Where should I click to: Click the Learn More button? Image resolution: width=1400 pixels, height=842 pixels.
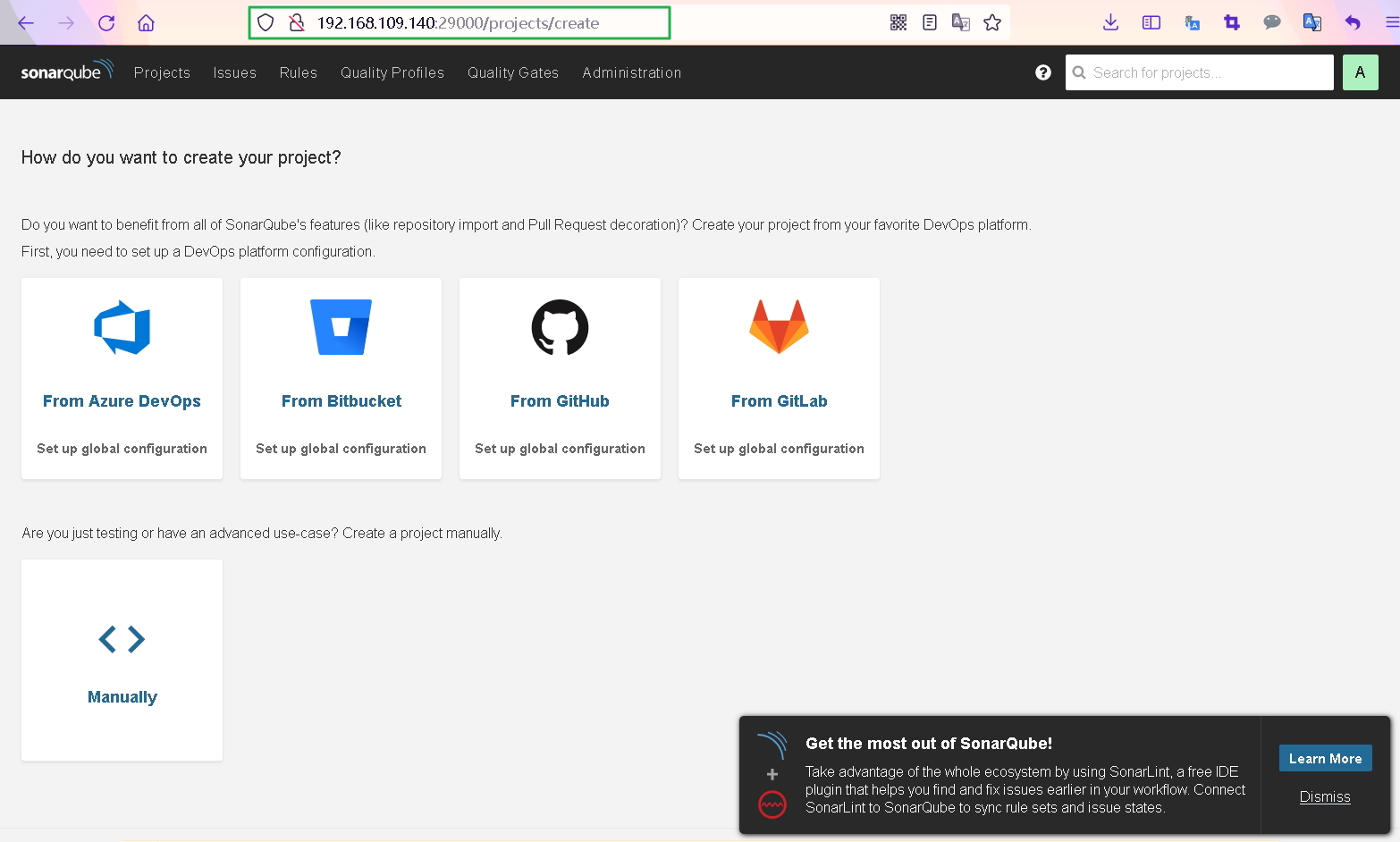pyautogui.click(x=1325, y=758)
